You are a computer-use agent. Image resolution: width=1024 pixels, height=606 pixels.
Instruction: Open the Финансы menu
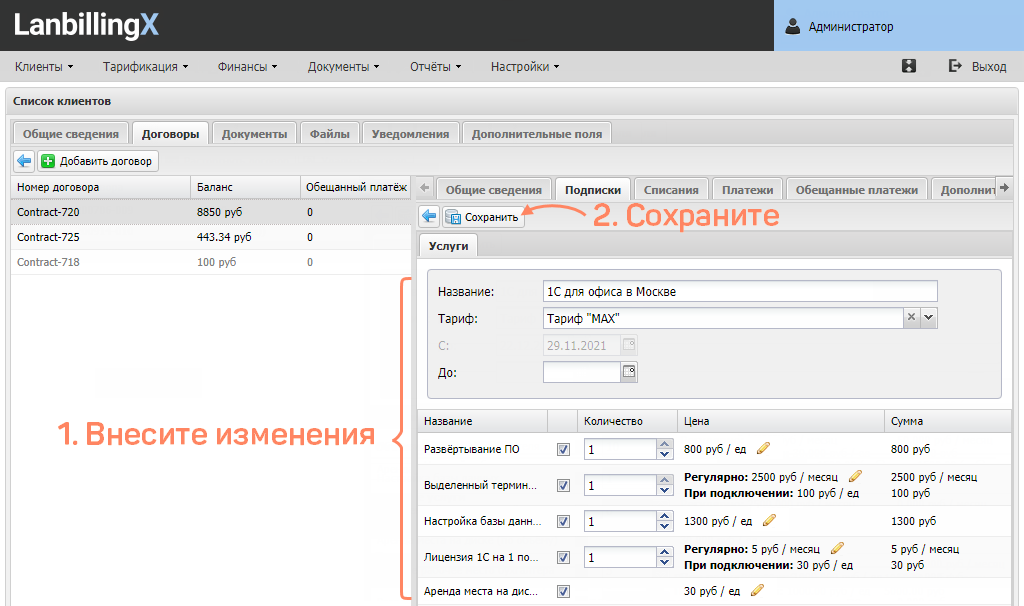(247, 67)
